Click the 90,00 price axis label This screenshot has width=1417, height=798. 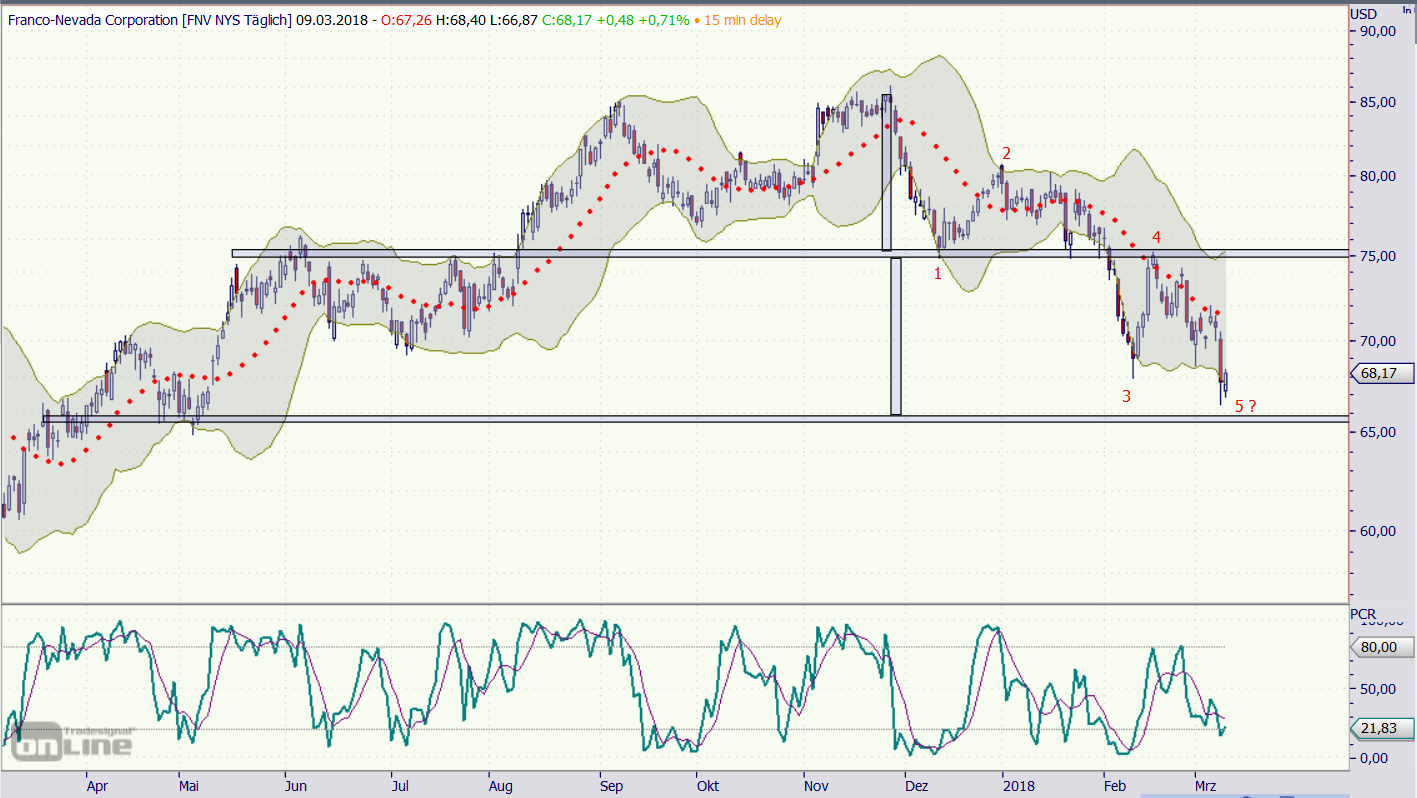(x=1376, y=31)
